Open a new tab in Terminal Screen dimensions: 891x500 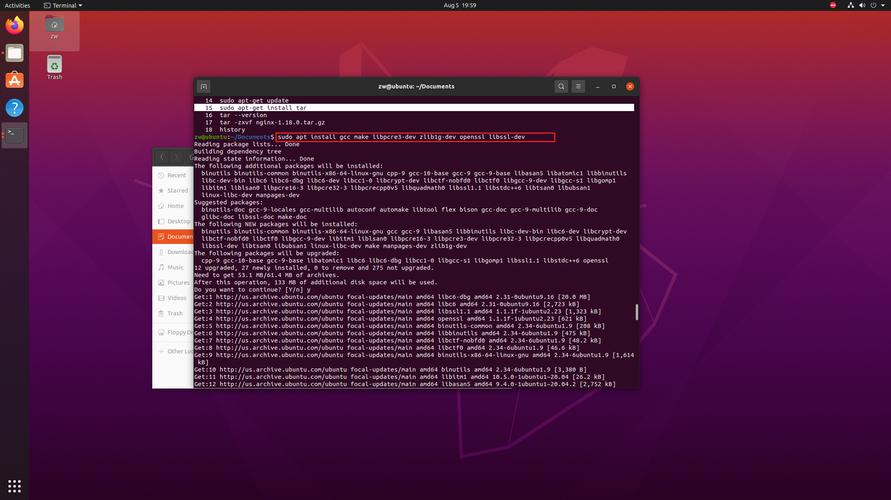pyautogui.click(x=204, y=87)
